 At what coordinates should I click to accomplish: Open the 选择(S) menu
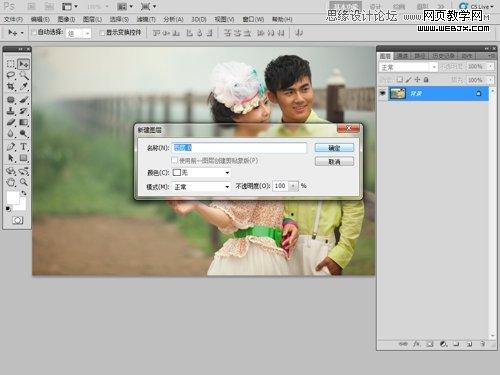click(119, 19)
